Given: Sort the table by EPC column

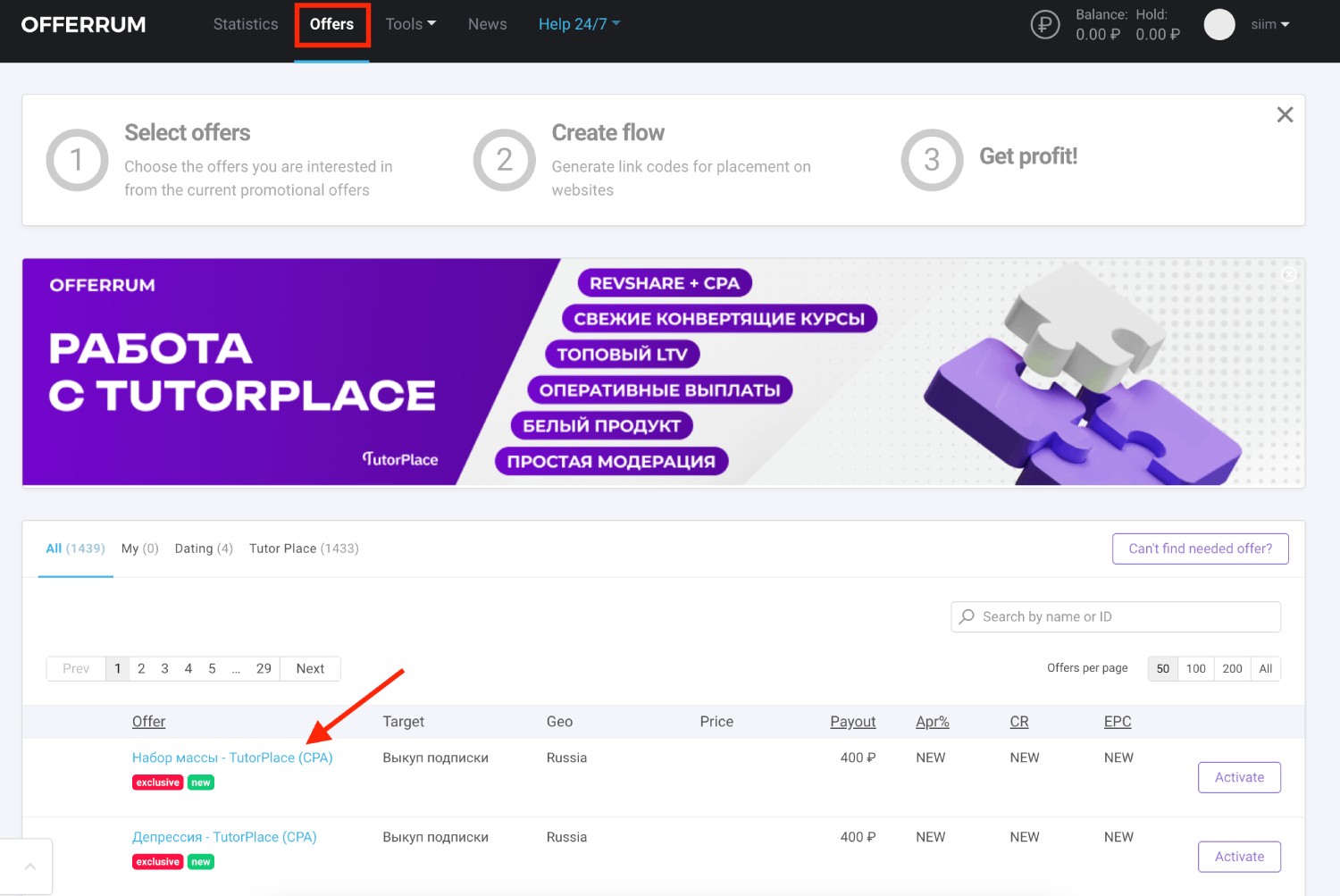Looking at the screenshot, I should pos(1118,722).
